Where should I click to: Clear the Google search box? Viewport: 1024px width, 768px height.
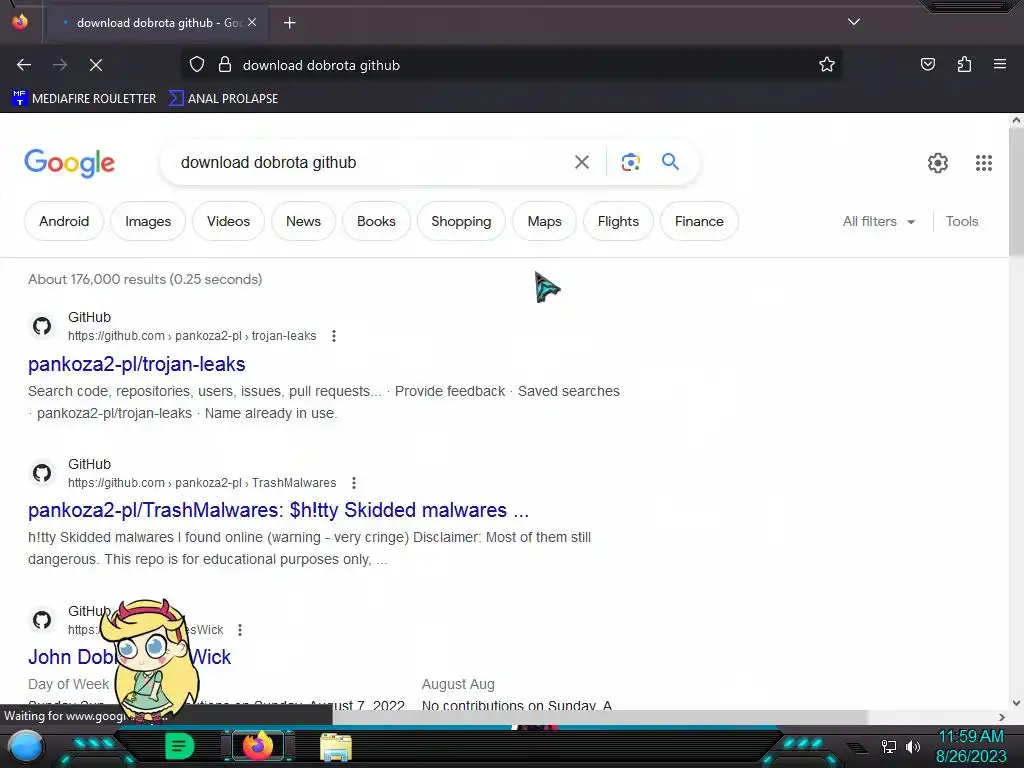[582, 162]
